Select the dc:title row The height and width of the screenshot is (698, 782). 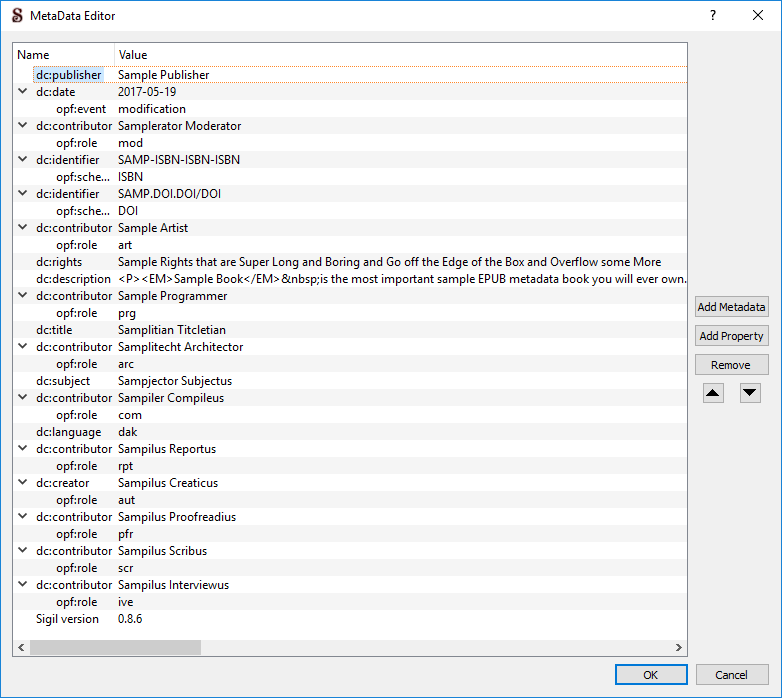pos(54,330)
